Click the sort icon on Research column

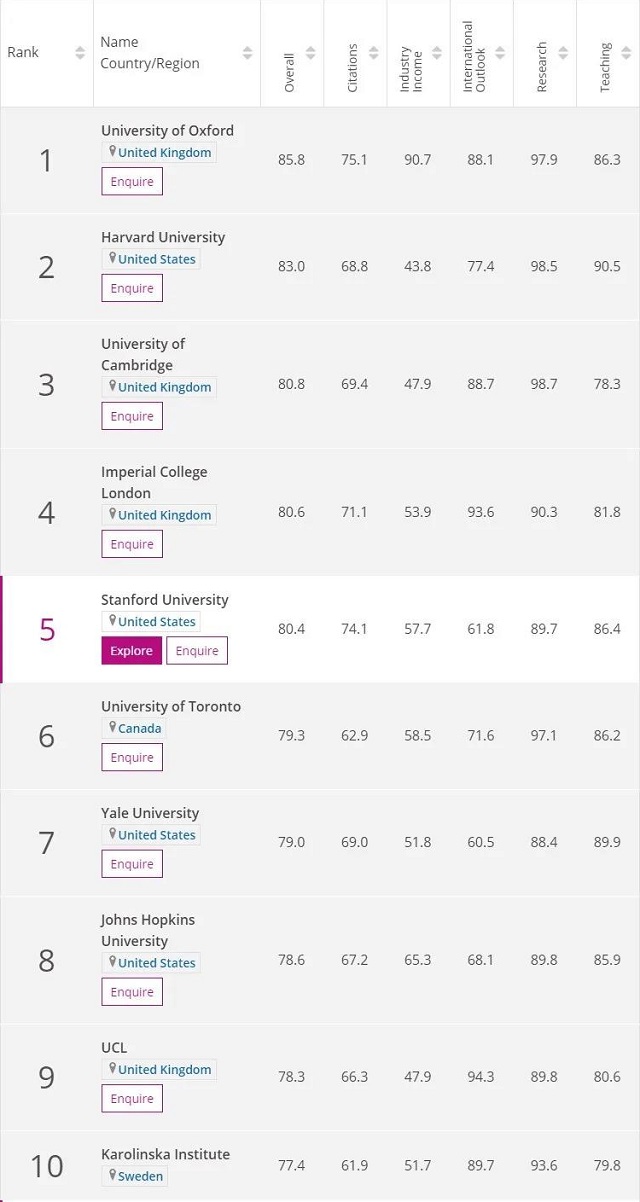pyautogui.click(x=563, y=53)
